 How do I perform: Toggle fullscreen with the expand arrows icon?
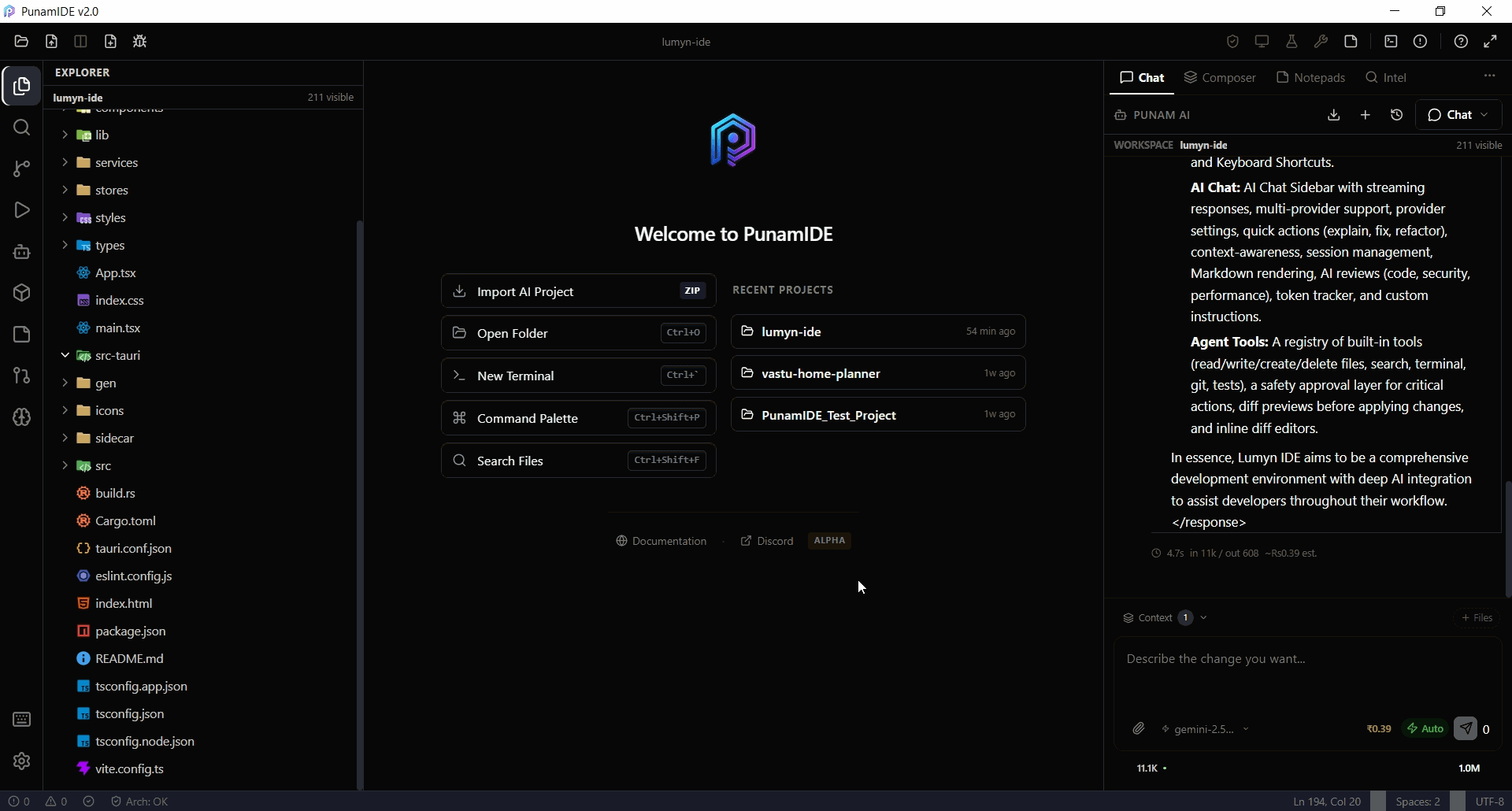(x=1490, y=42)
